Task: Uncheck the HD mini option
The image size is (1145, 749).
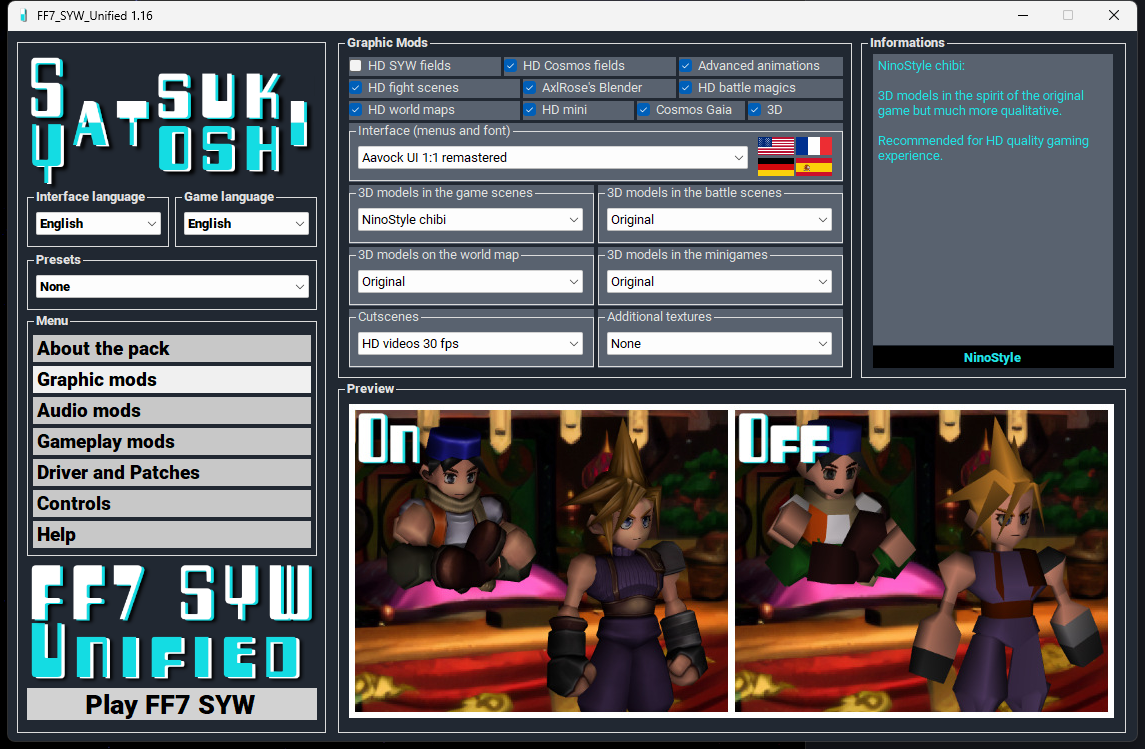Action: [x=529, y=110]
